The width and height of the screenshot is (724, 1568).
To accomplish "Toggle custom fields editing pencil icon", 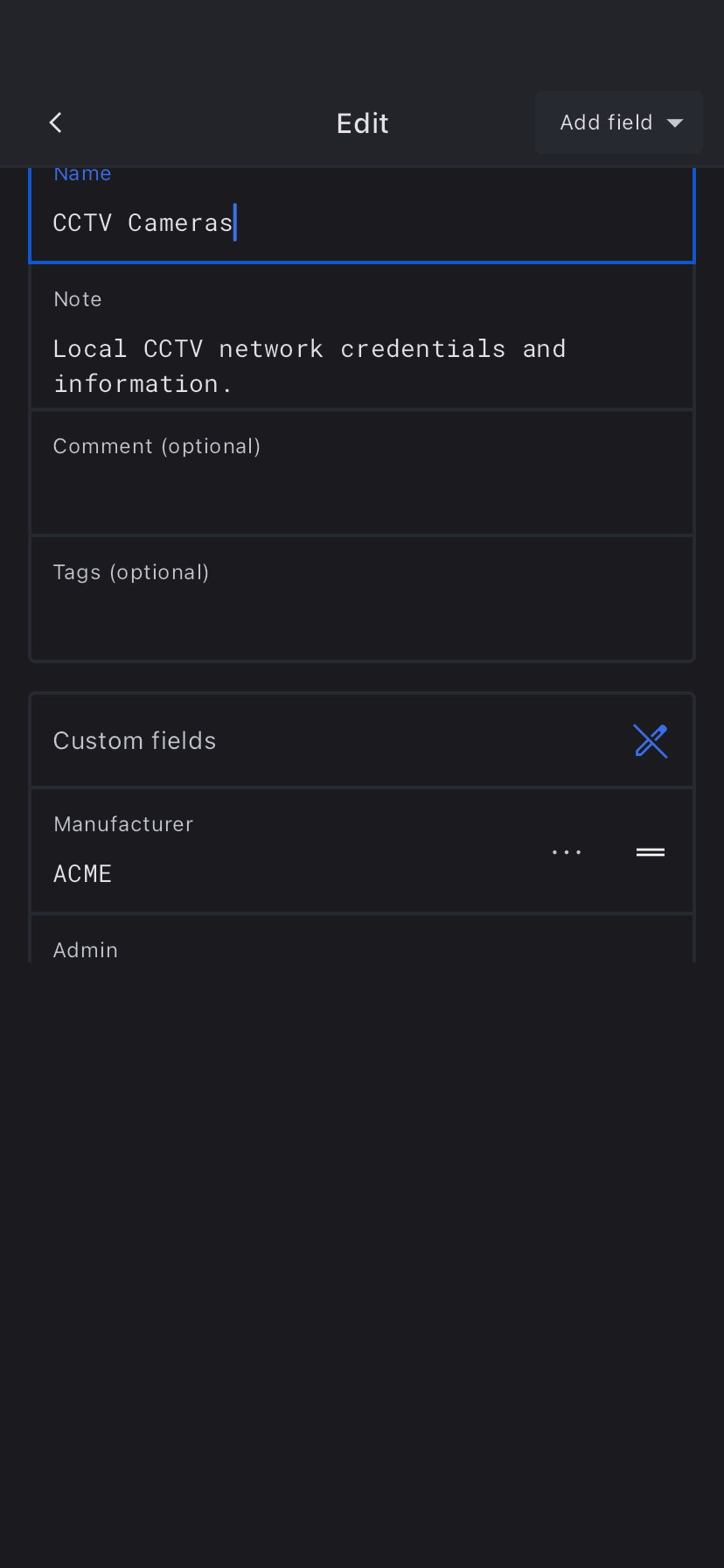I will point(651,741).
